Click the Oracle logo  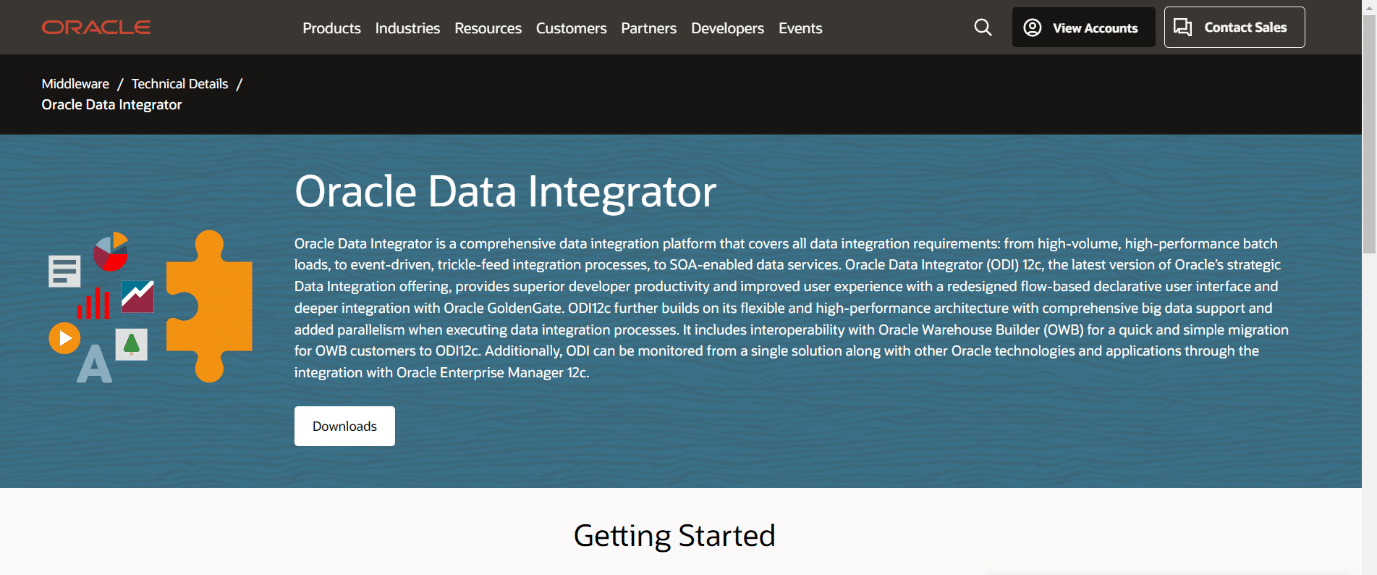(x=96, y=28)
